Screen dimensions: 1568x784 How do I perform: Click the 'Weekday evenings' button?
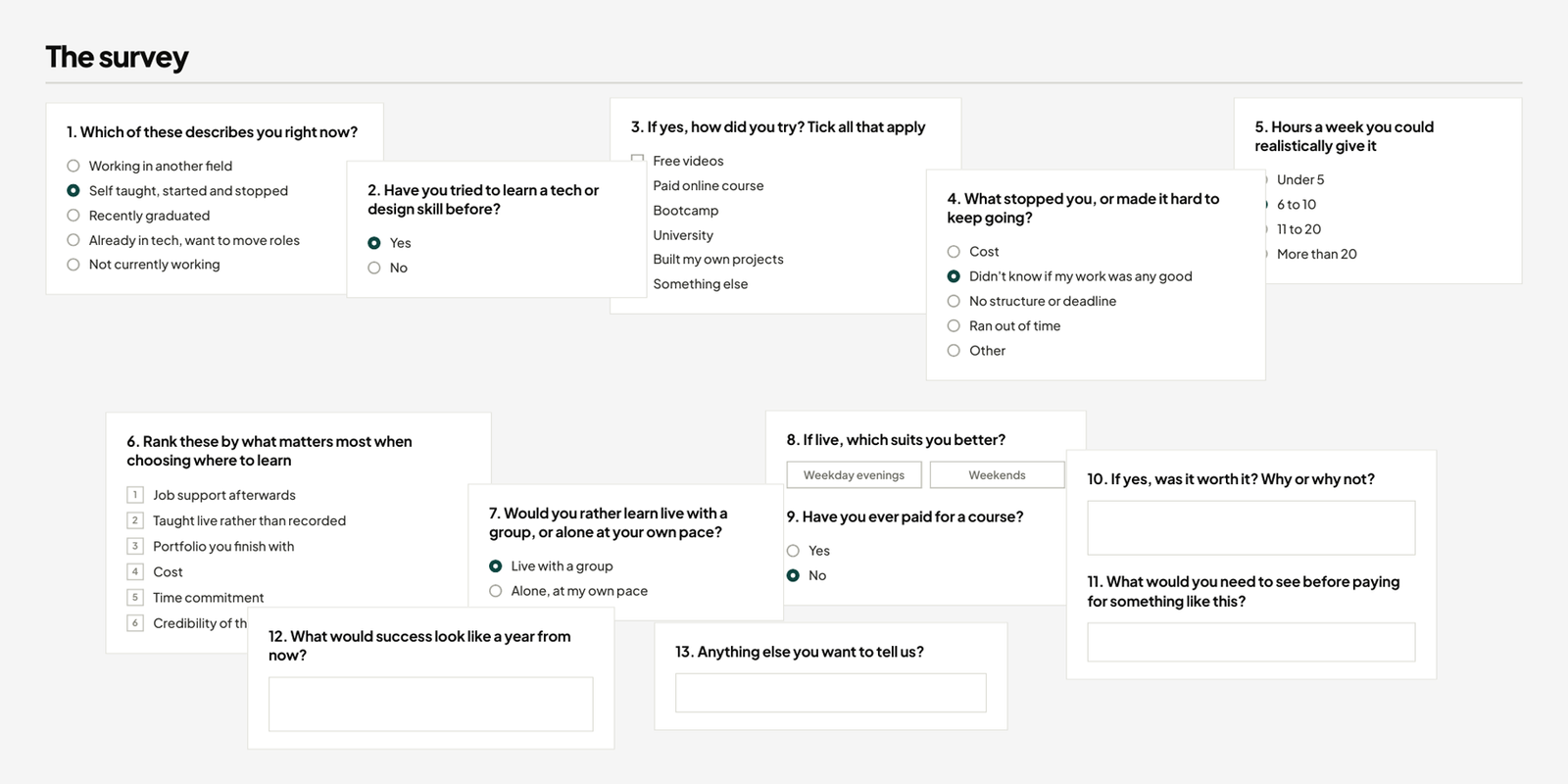(x=854, y=475)
